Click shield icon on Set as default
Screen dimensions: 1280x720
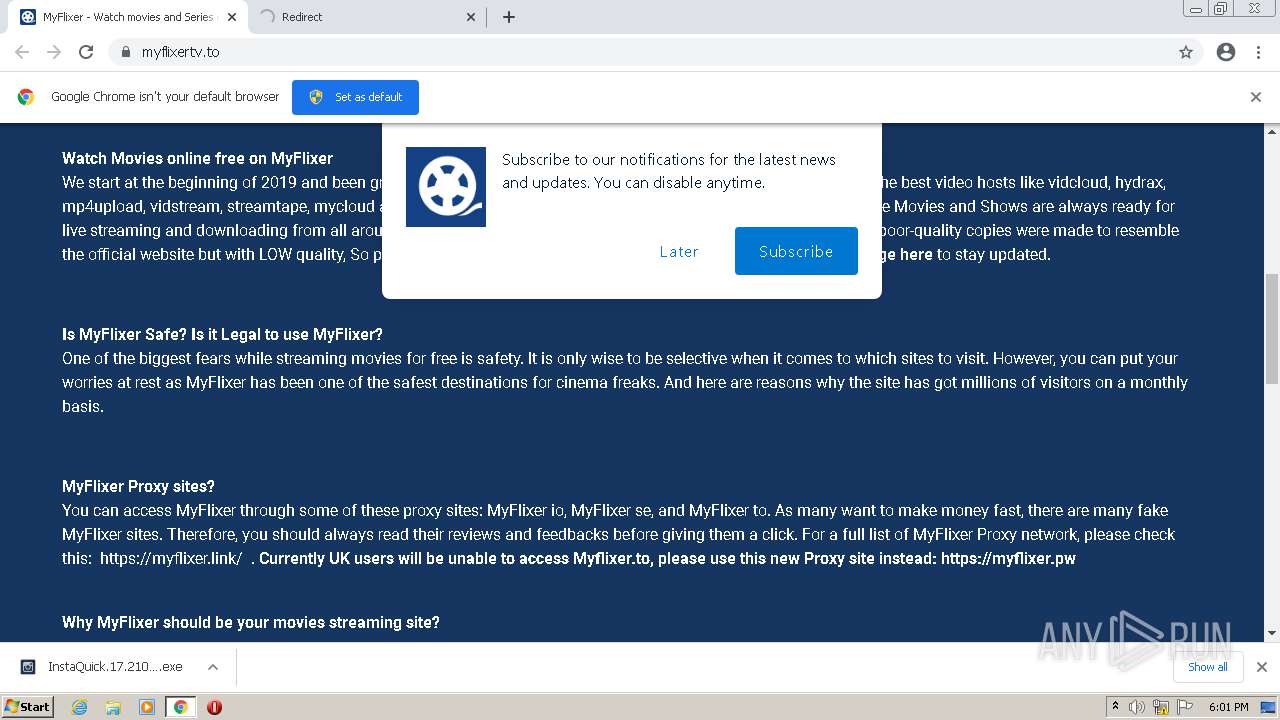pyautogui.click(x=316, y=97)
